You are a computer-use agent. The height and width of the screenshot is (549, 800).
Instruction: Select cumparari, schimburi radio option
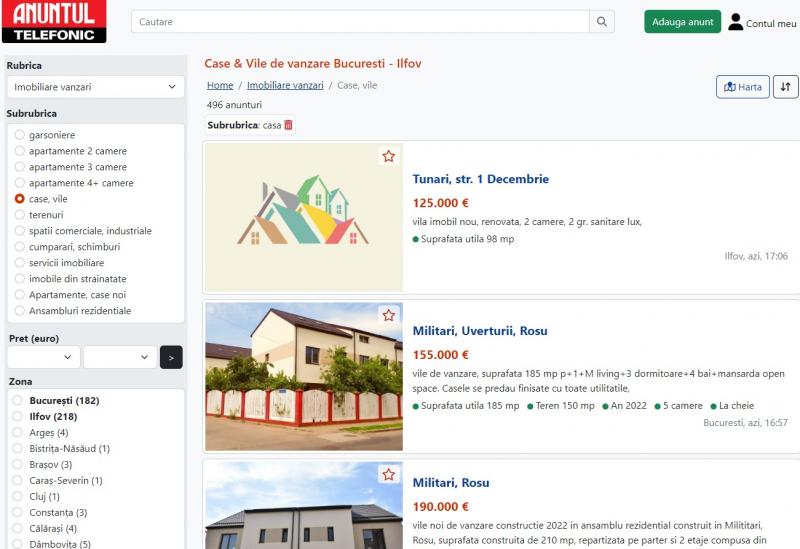click(x=19, y=246)
